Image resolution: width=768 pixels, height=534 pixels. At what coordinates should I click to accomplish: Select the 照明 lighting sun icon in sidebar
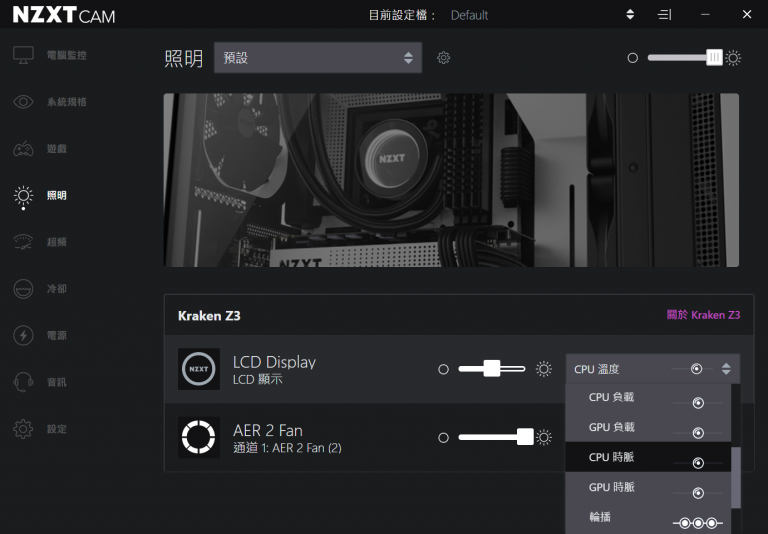(x=23, y=195)
